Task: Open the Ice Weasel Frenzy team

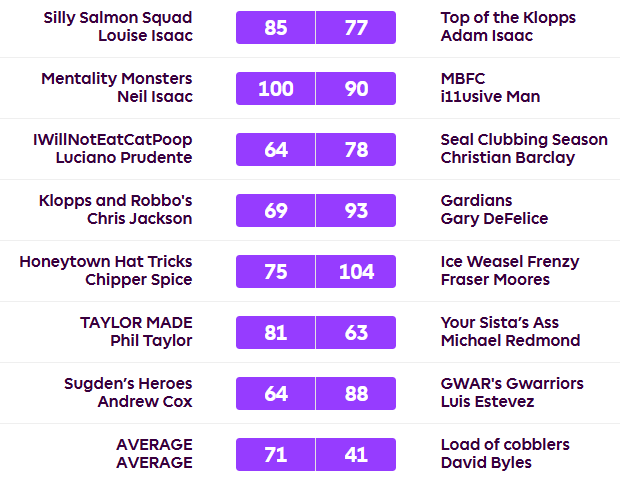Action: [x=510, y=262]
